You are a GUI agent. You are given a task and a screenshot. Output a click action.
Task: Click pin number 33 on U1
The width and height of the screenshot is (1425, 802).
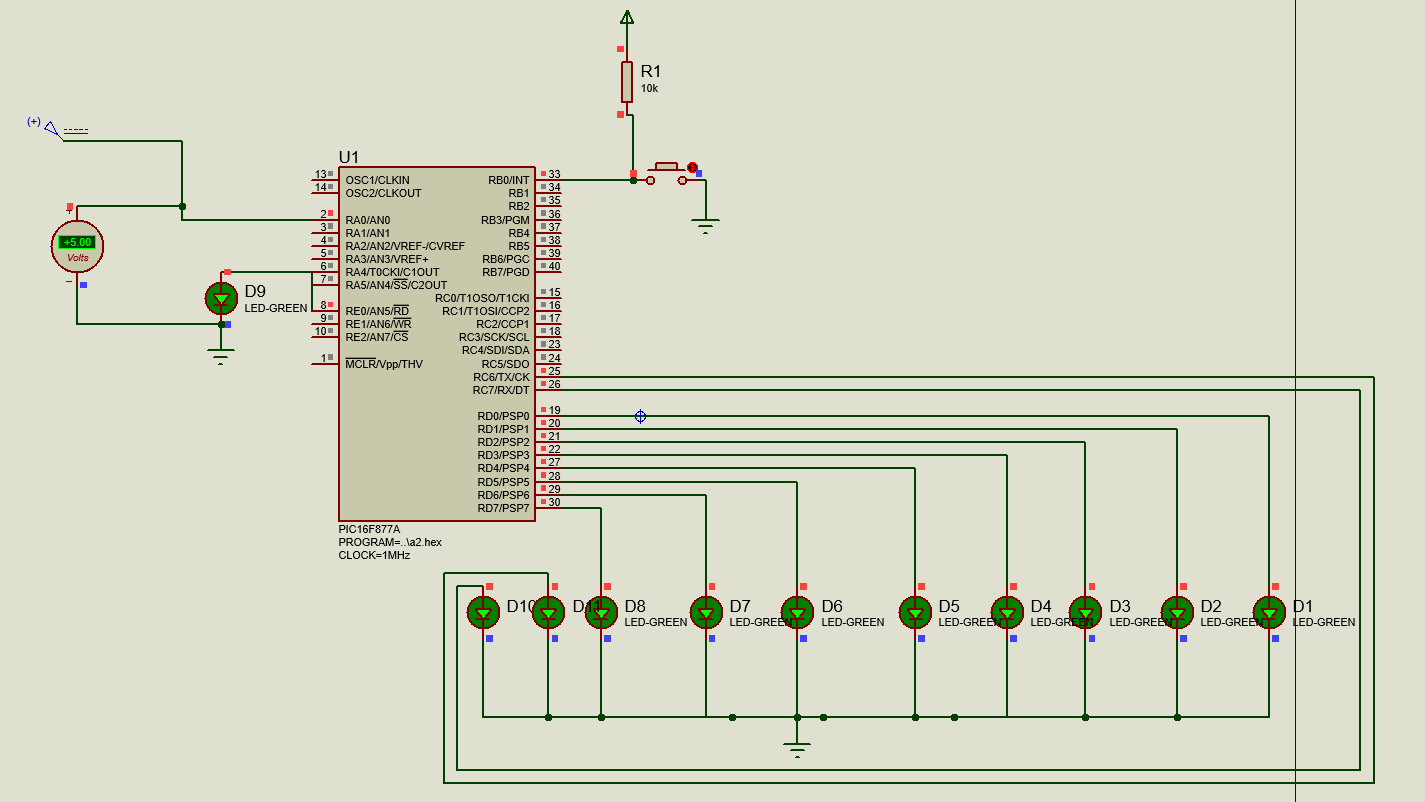click(x=554, y=174)
